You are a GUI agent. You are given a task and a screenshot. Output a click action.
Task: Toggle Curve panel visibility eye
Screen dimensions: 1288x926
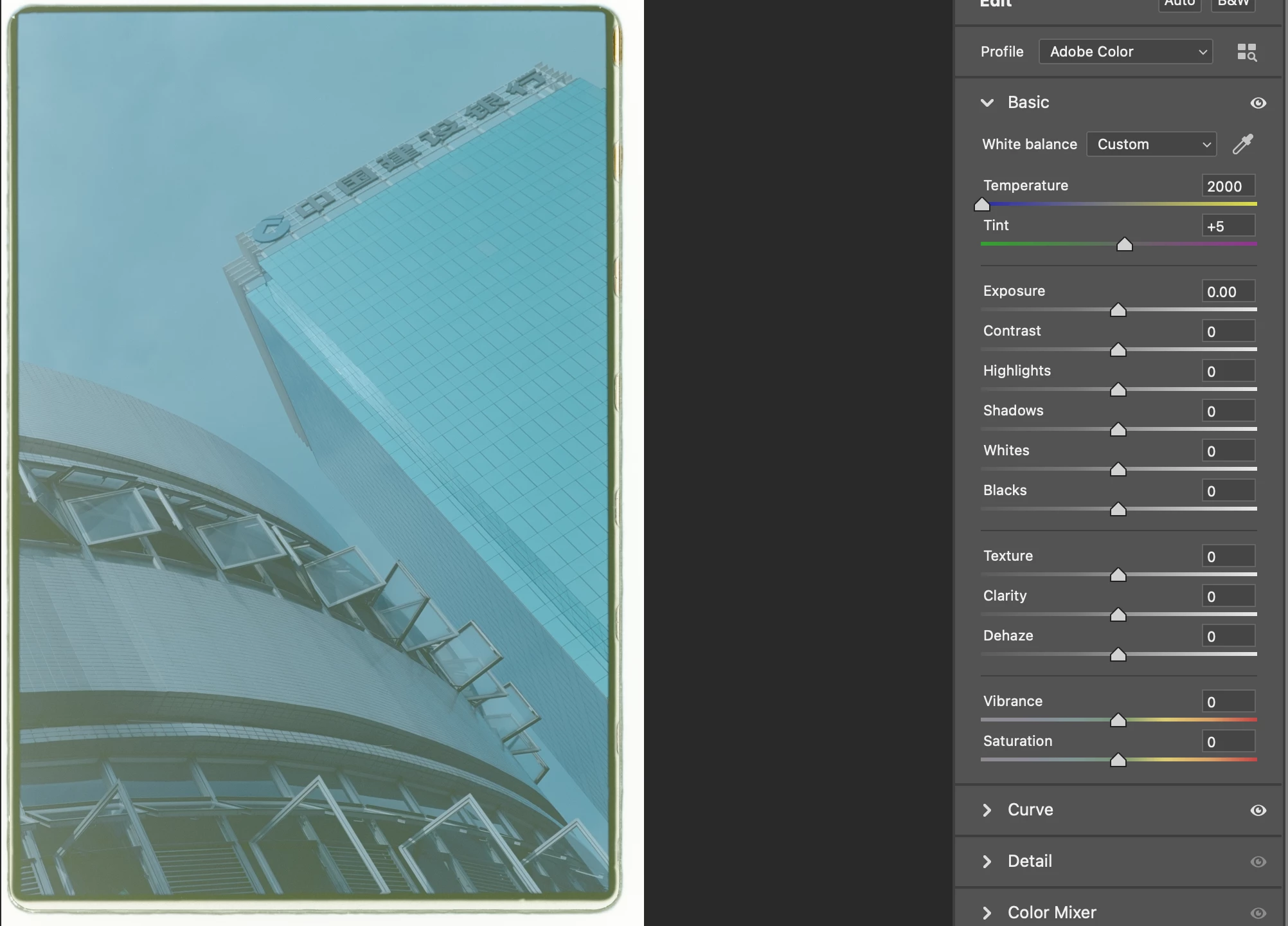click(x=1258, y=810)
